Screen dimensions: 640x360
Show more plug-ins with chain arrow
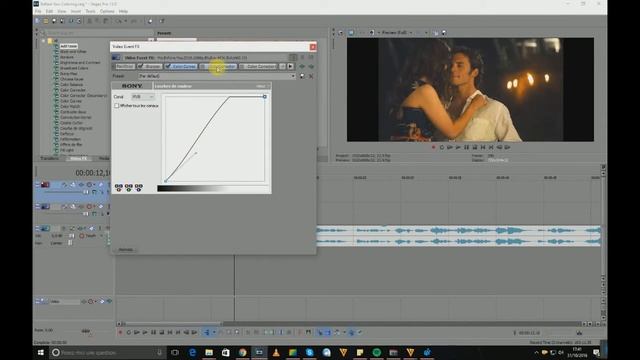[x=290, y=66]
